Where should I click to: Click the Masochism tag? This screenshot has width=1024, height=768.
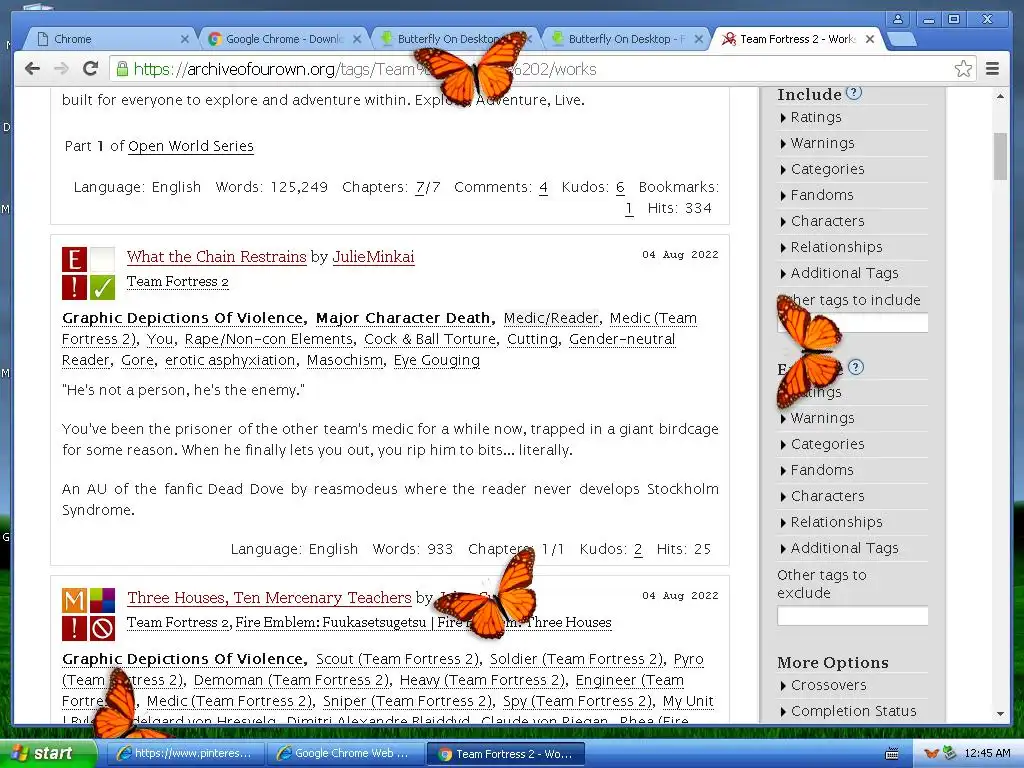click(x=345, y=360)
